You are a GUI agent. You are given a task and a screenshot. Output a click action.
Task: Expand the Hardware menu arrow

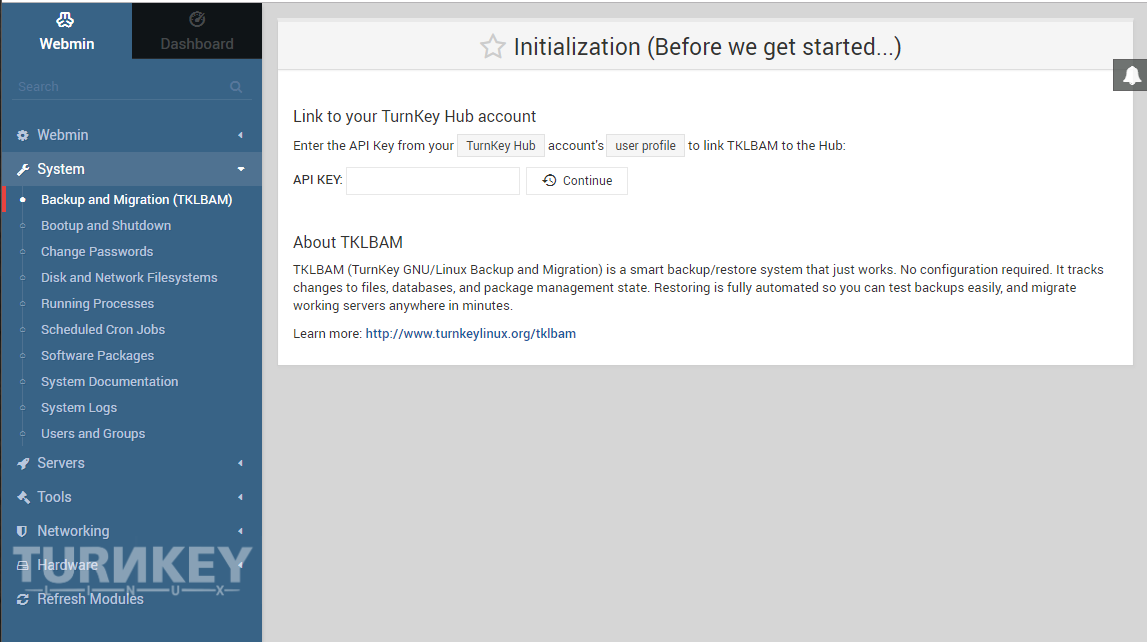pyautogui.click(x=240, y=565)
